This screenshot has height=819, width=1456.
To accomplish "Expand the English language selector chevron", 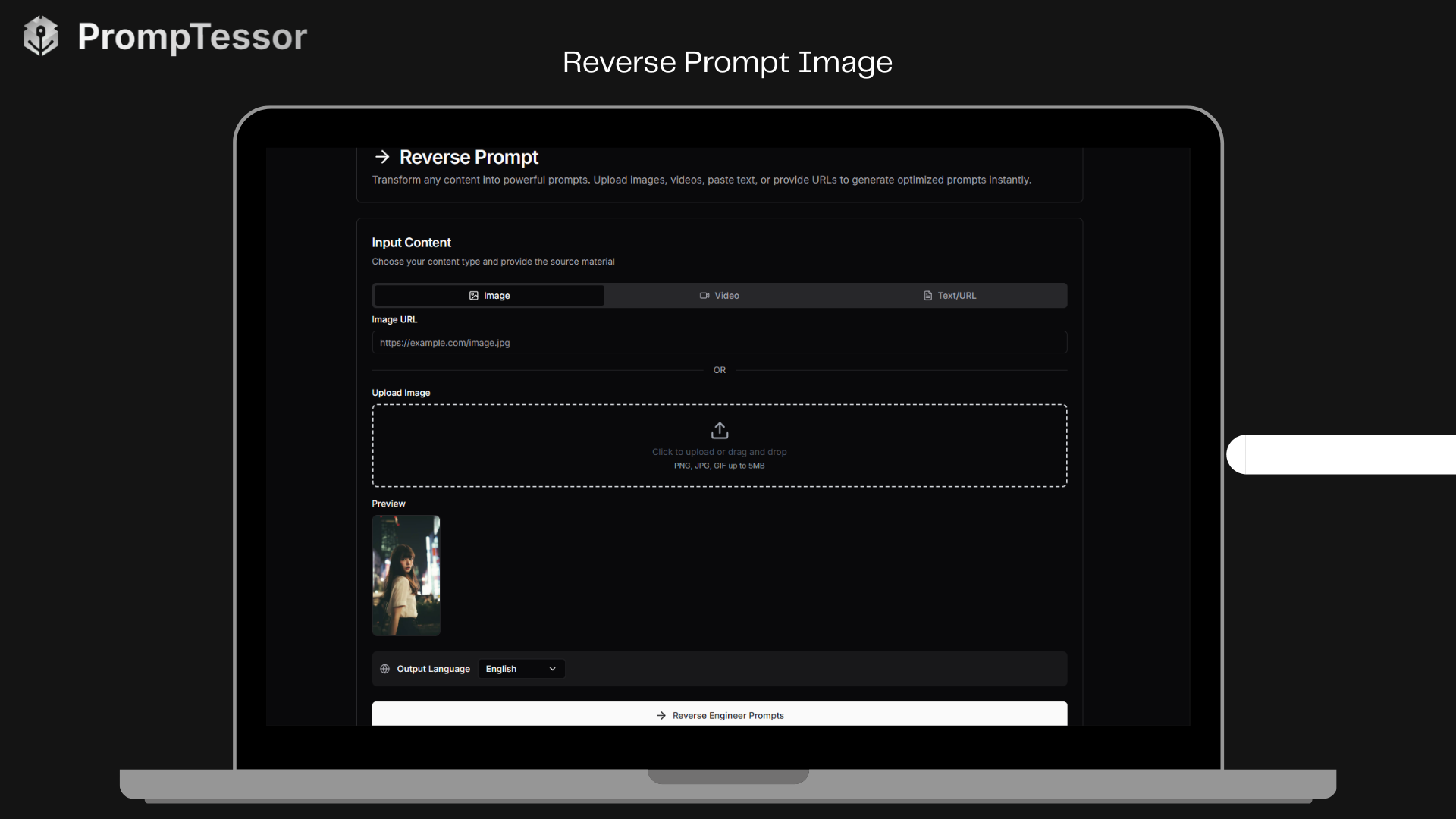I will (x=551, y=669).
